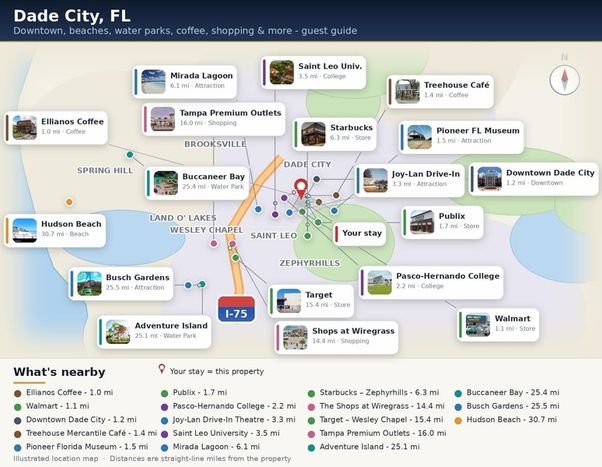Open the Saint Leo Univ. card
This screenshot has height=467, width=602.
pos(313,72)
